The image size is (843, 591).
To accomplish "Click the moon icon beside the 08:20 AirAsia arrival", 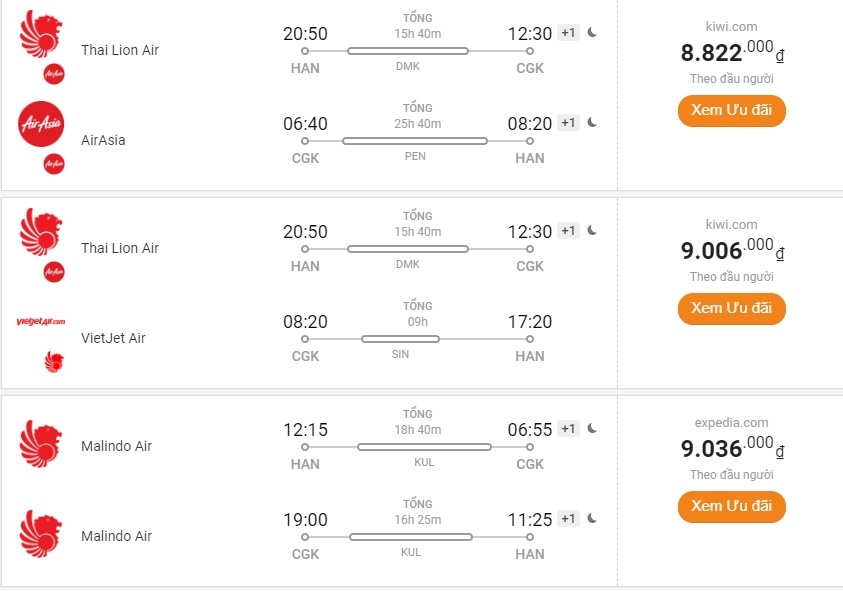I will [x=592, y=122].
